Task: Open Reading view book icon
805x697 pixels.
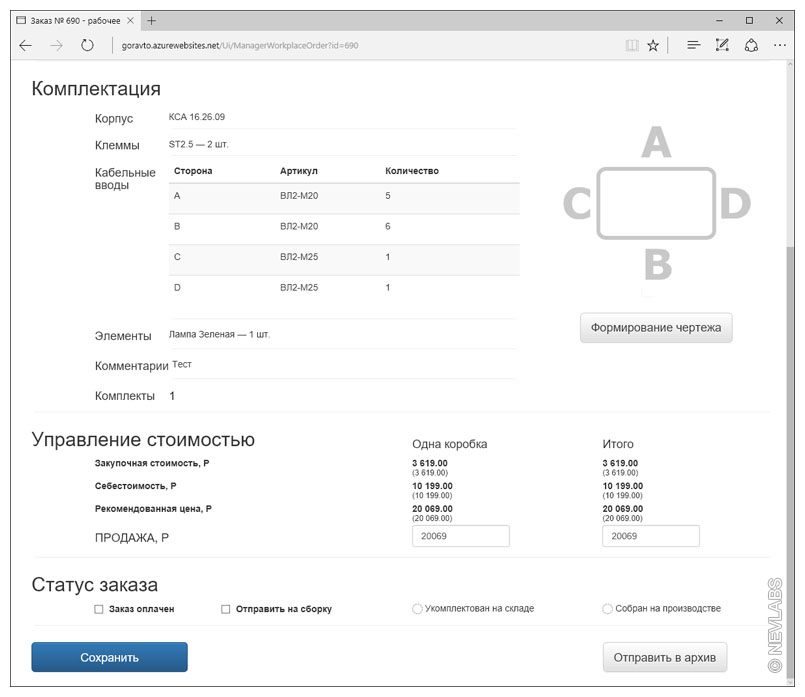Action: point(630,45)
